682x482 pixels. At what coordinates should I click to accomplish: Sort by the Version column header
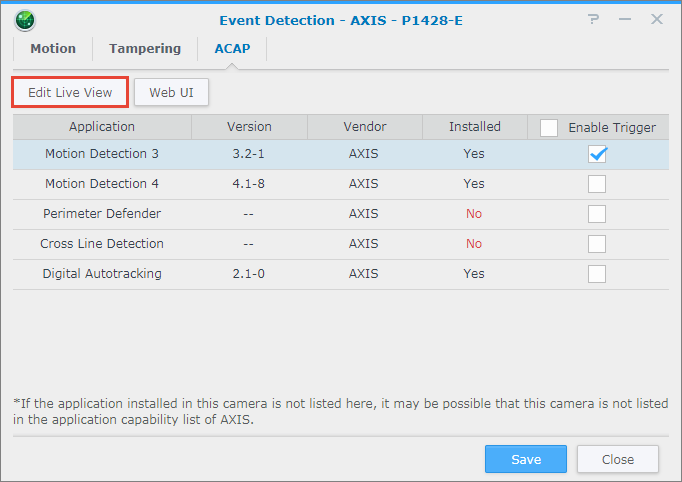[249, 127]
